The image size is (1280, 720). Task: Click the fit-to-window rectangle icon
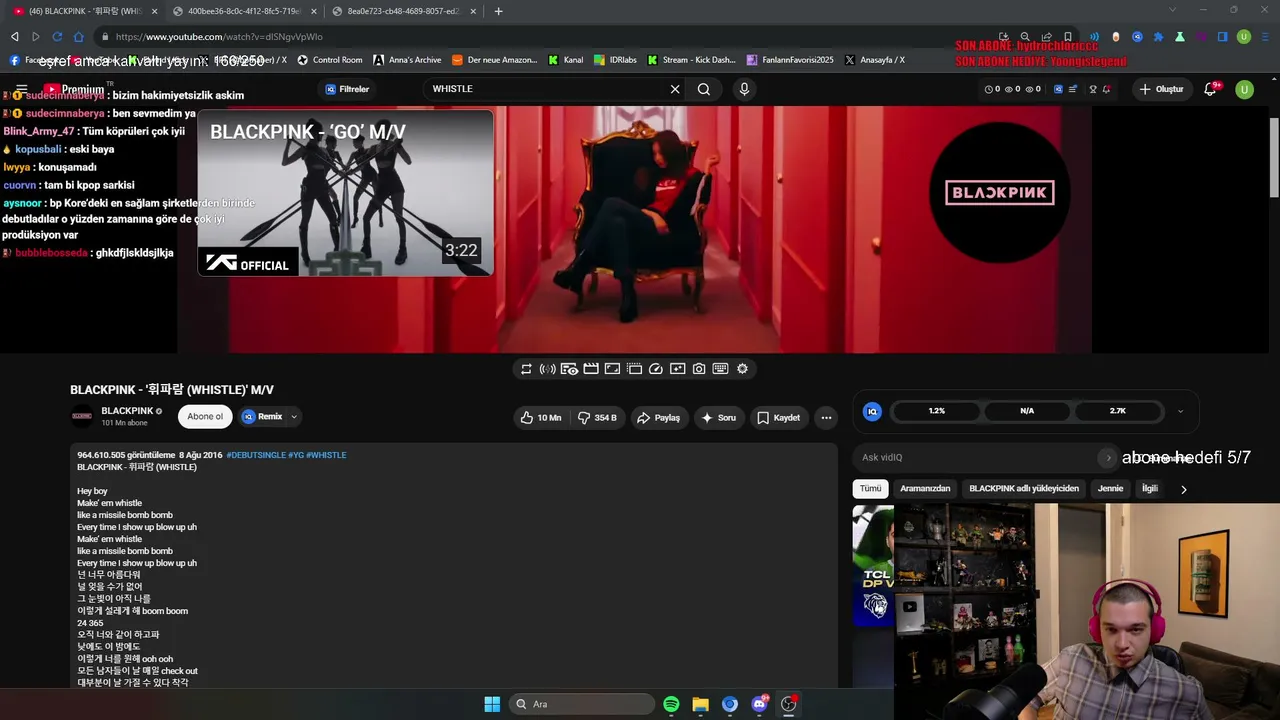612,369
